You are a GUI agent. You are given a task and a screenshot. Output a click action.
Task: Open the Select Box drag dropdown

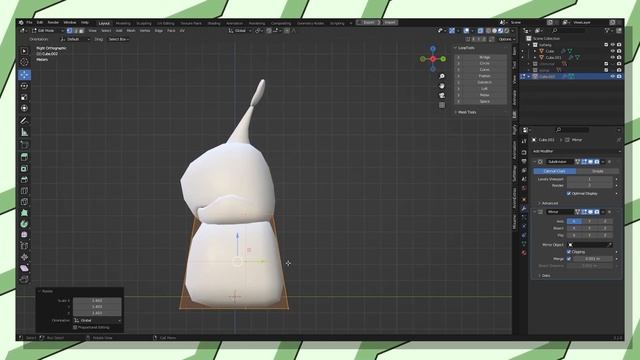(x=118, y=39)
